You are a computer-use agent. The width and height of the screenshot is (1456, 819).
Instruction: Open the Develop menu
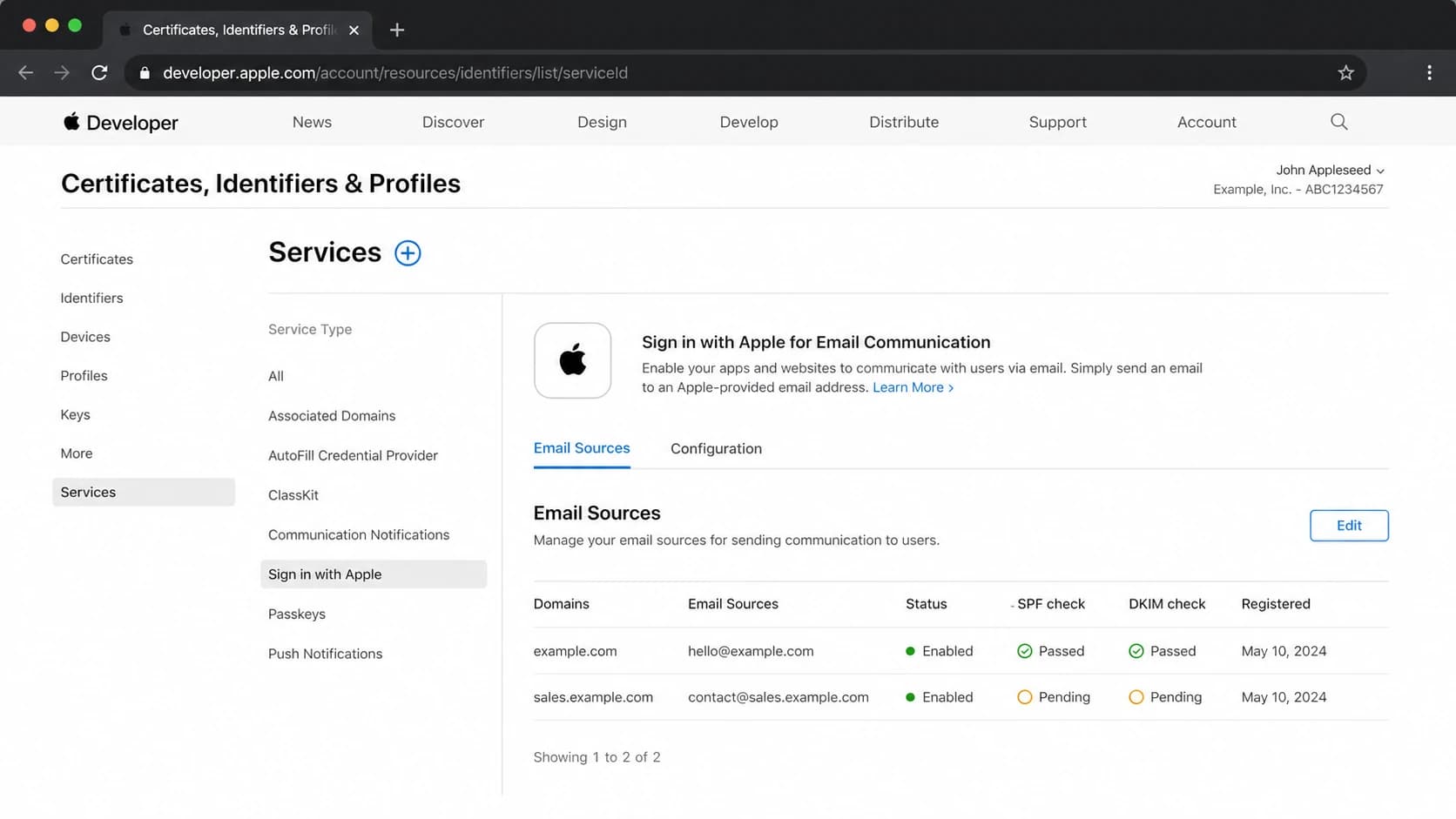point(749,122)
